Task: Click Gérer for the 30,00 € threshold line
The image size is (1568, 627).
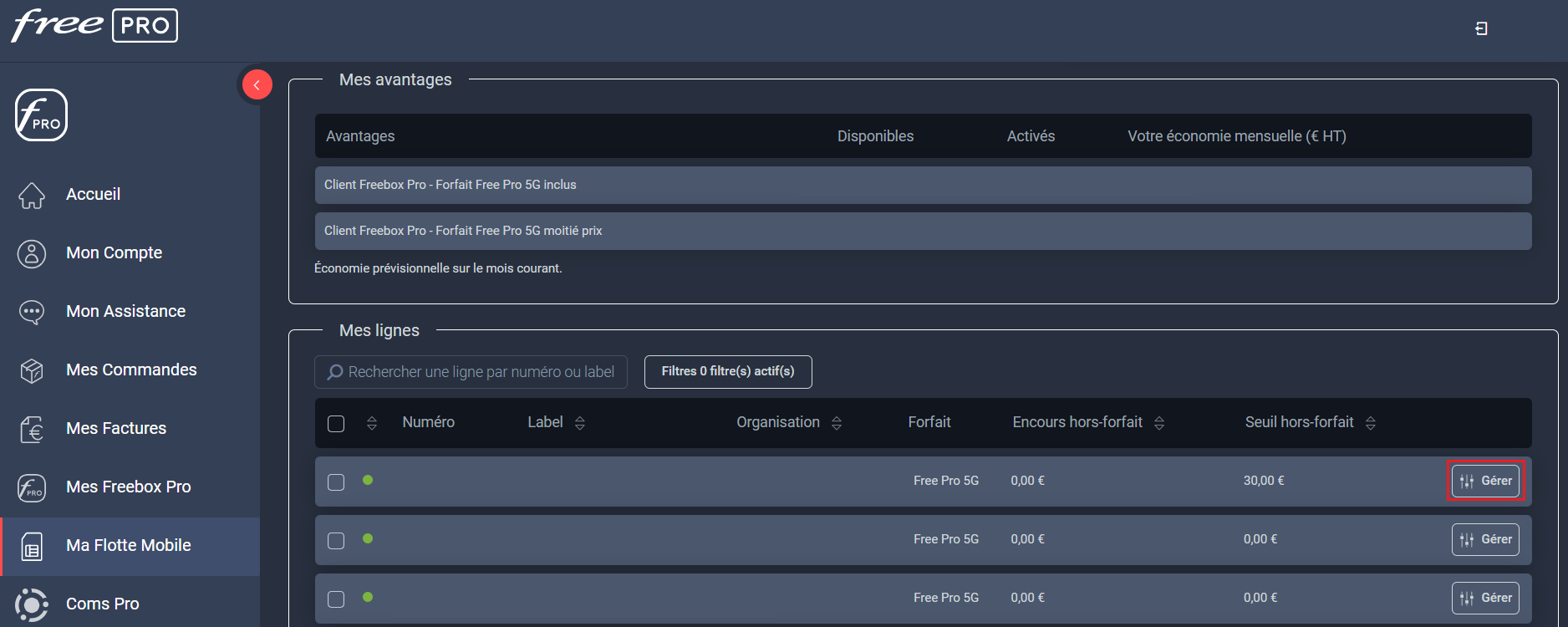Action: pos(1485,481)
